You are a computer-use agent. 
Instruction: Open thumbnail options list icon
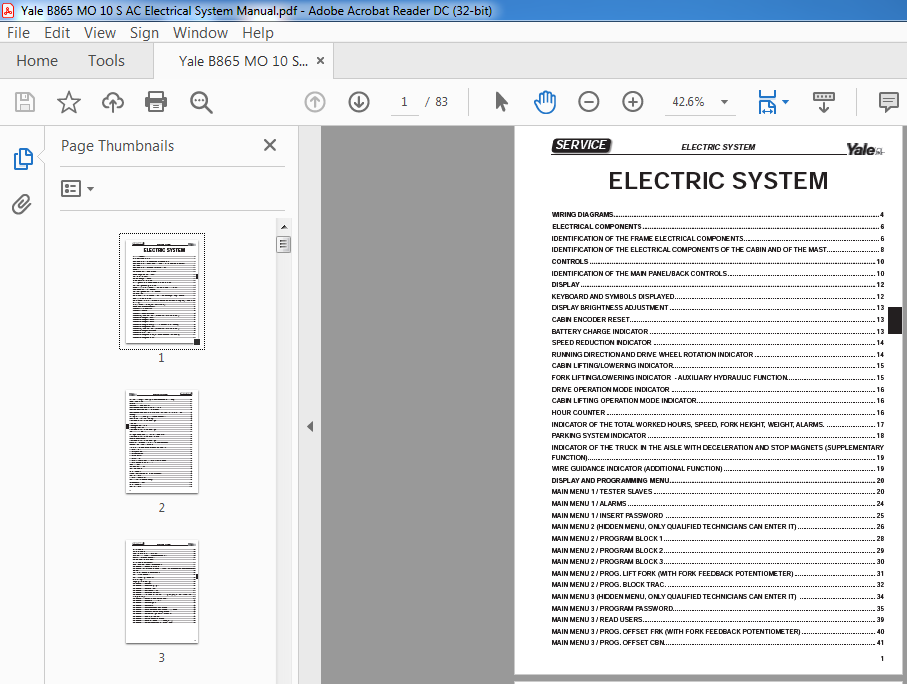71,189
